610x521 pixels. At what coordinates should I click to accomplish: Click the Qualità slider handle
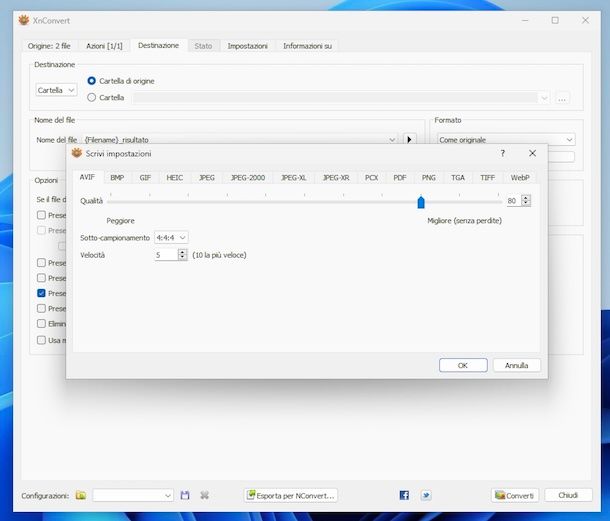click(x=421, y=202)
